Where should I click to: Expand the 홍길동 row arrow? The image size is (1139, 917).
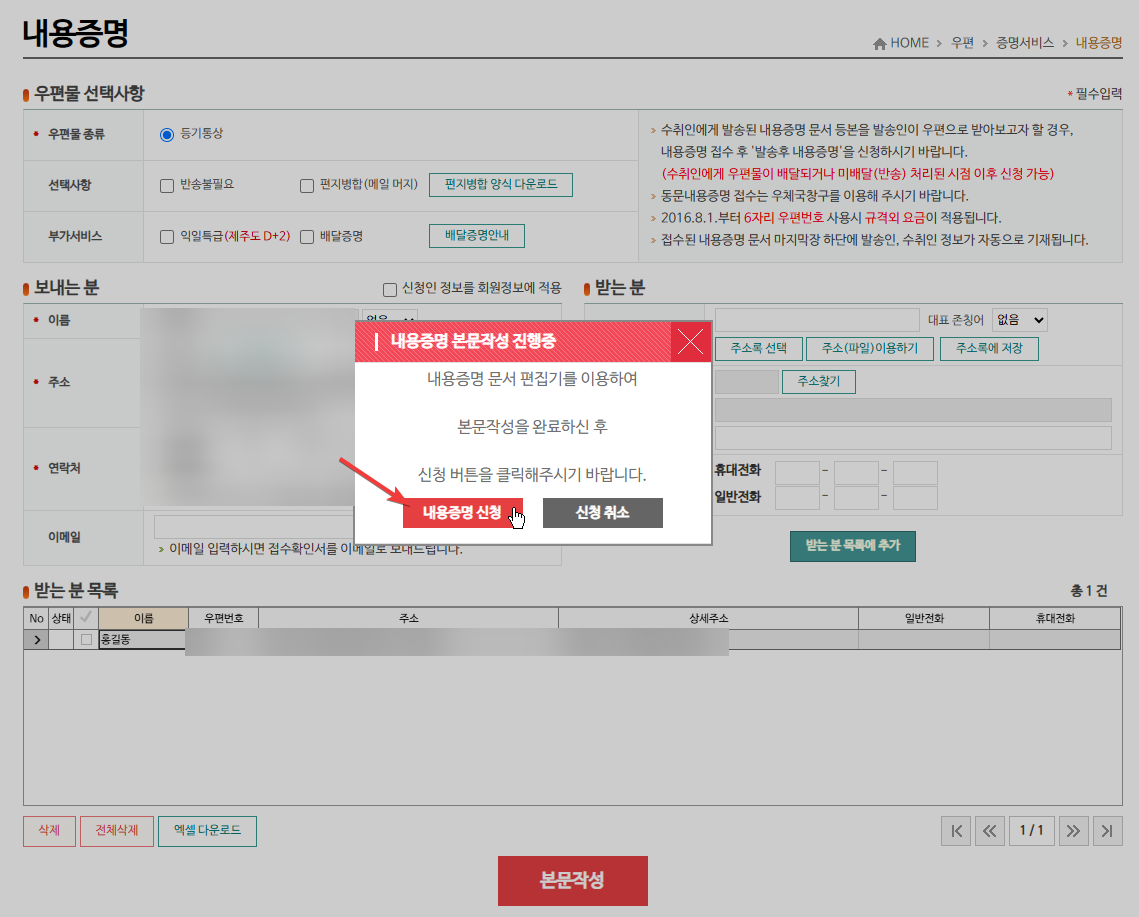coord(36,639)
